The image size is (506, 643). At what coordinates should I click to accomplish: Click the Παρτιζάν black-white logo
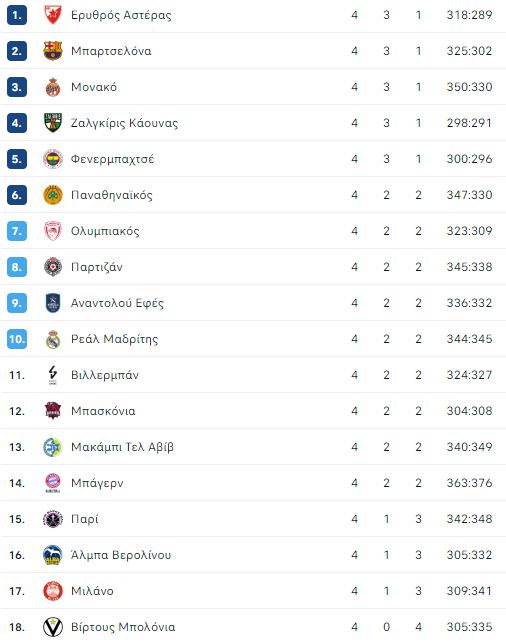[x=53, y=267]
